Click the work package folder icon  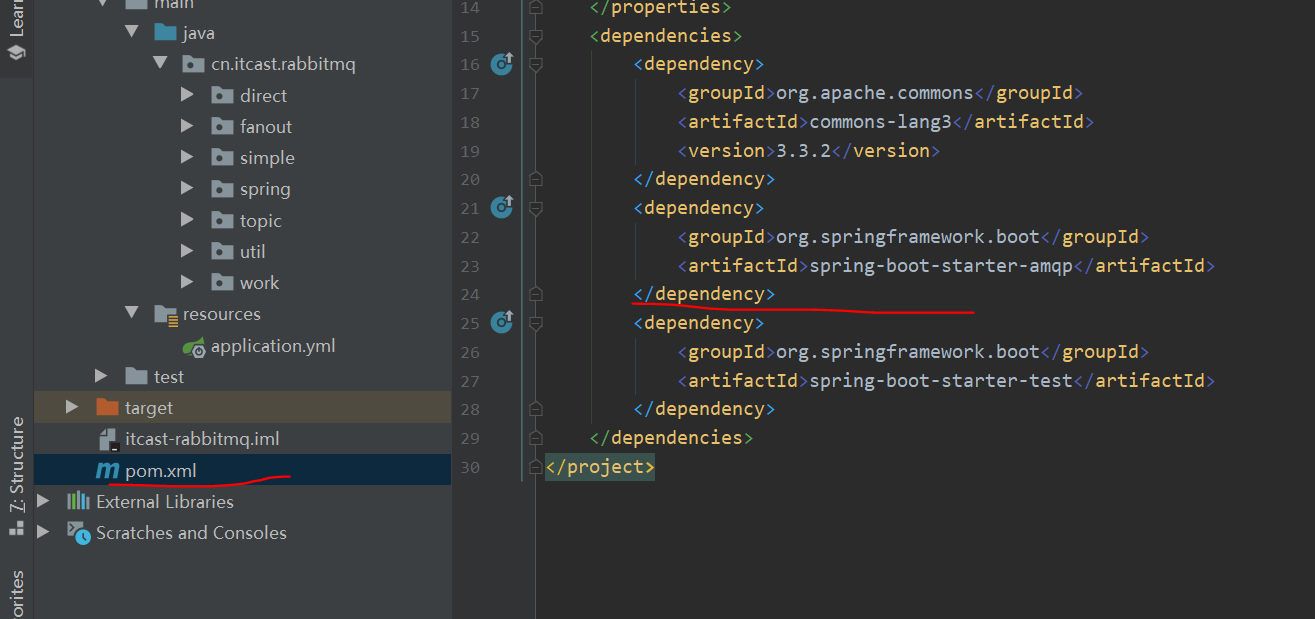[223, 282]
